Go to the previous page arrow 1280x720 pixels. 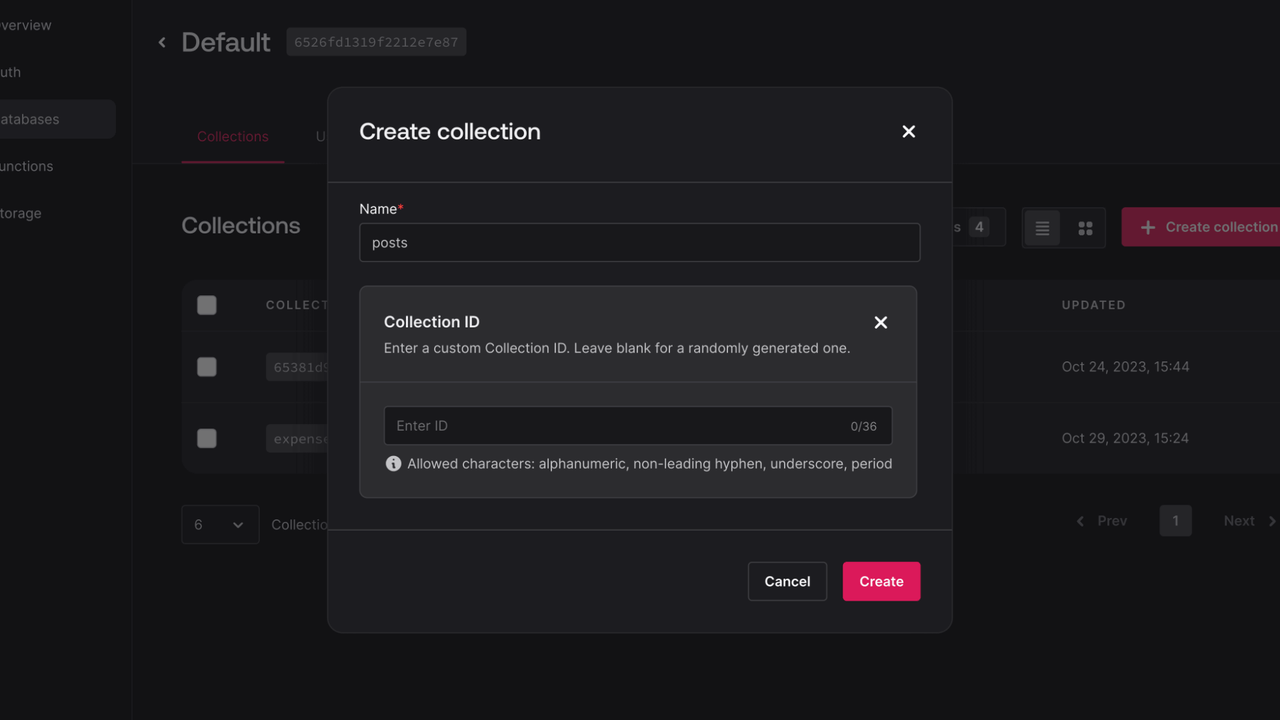click(x=1080, y=521)
